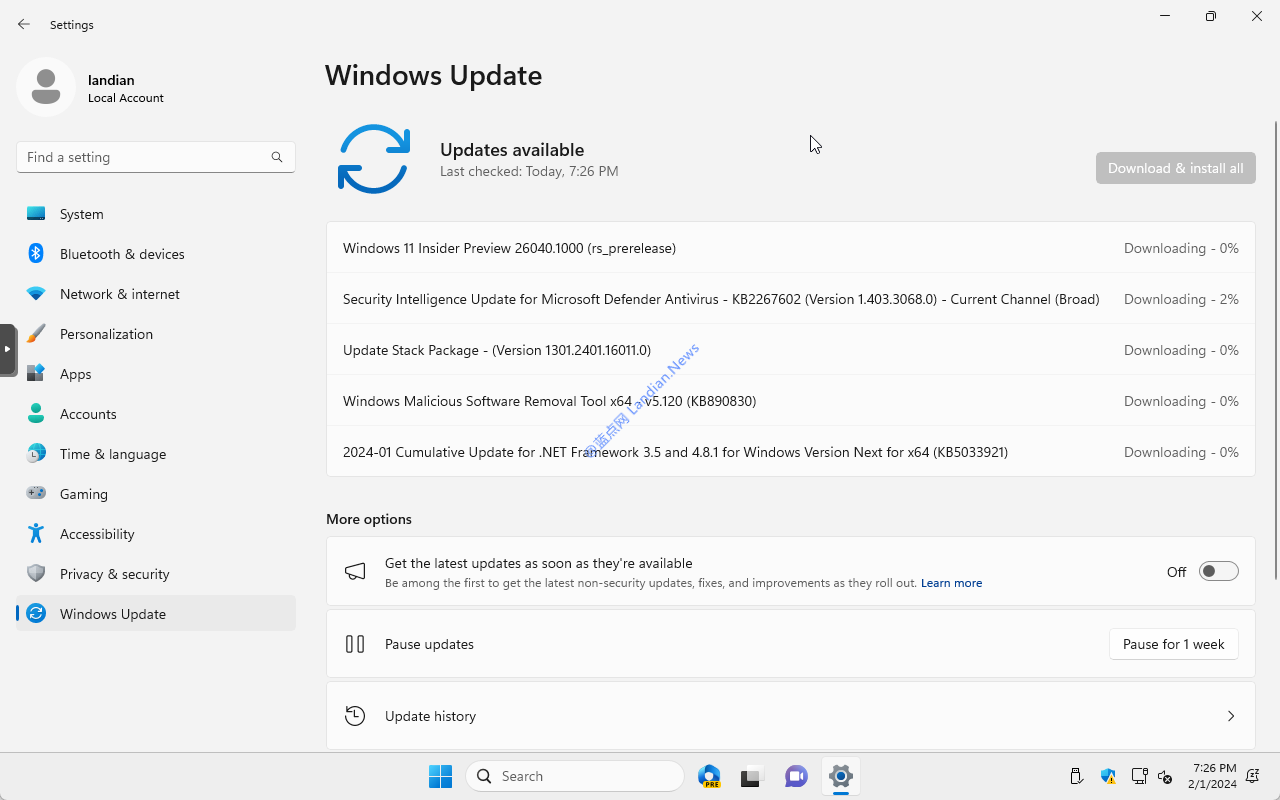The height and width of the screenshot is (800, 1280).
Task: Click the Windows Security shield tray icon
Action: tap(1108, 776)
